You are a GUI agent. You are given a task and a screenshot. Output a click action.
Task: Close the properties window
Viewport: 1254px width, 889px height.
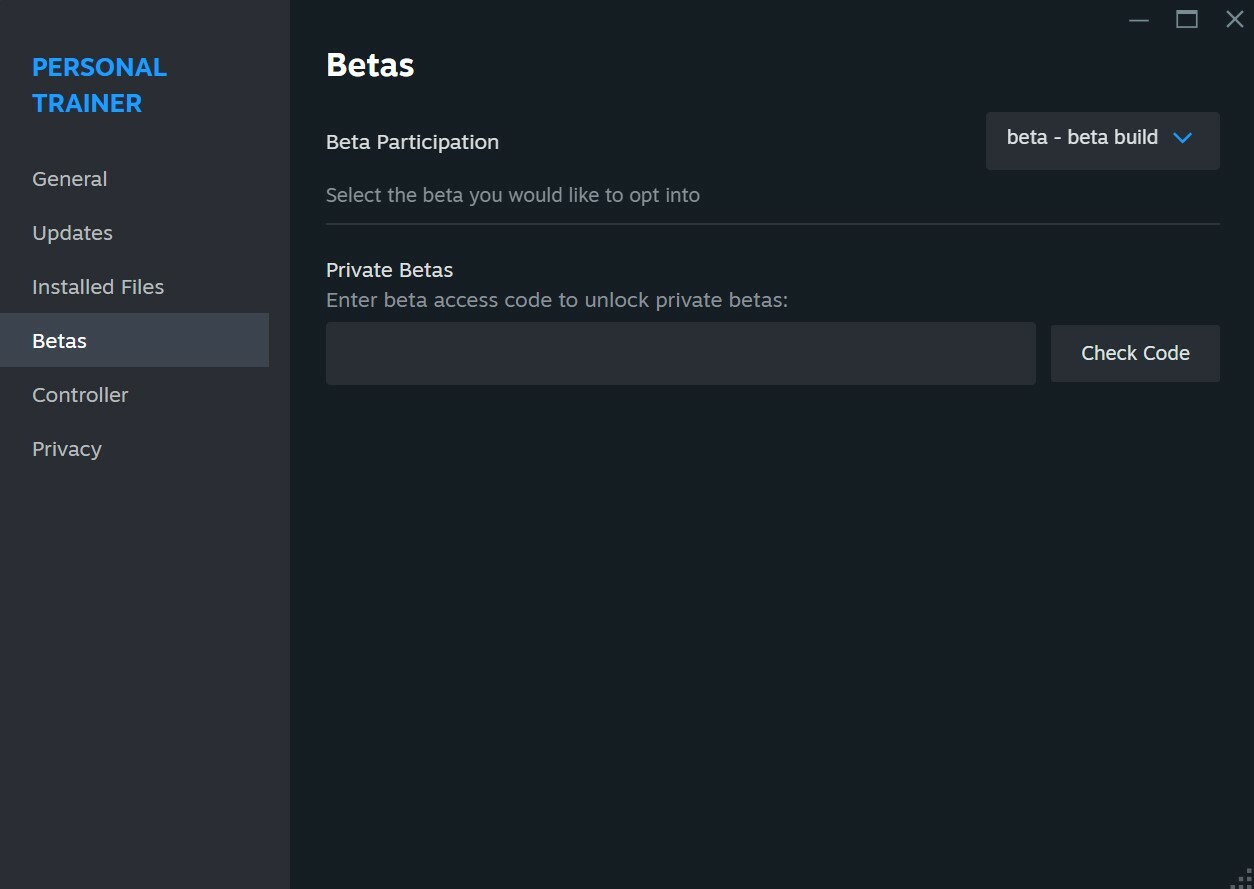tap(1235, 19)
